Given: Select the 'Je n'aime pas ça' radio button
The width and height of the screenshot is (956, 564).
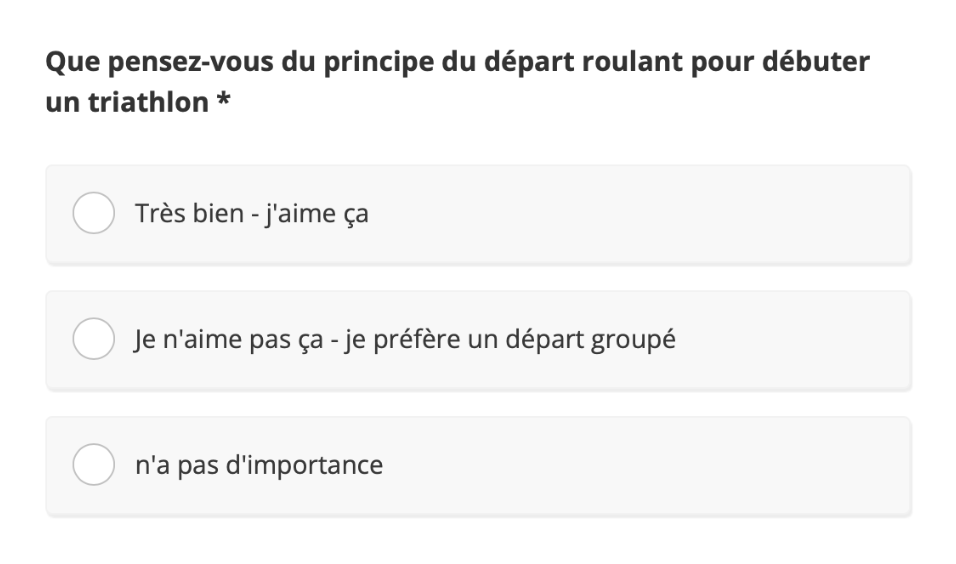Looking at the screenshot, I should click(x=93, y=338).
